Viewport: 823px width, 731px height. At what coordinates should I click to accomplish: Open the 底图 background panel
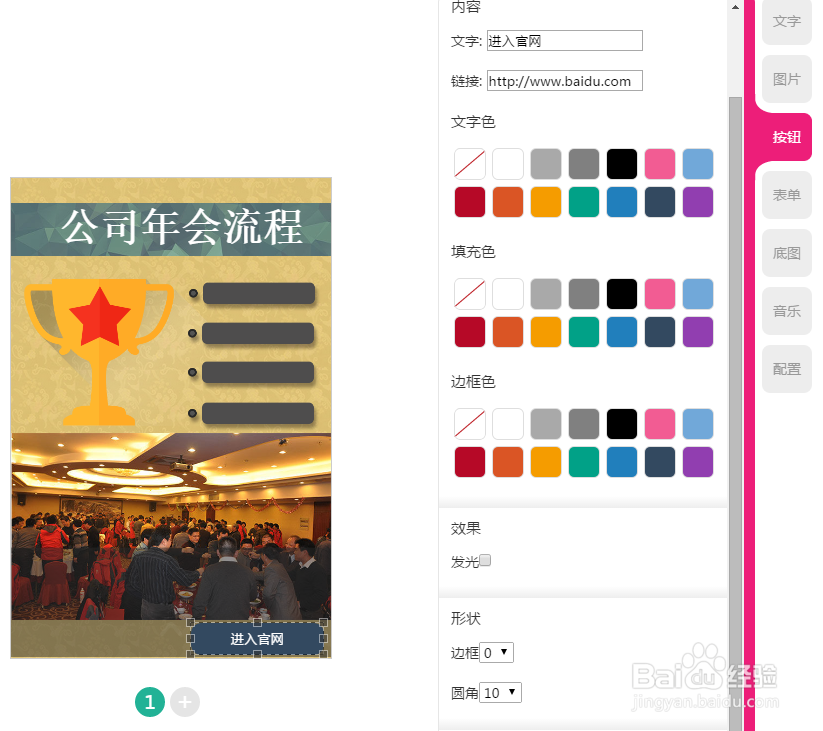786,253
